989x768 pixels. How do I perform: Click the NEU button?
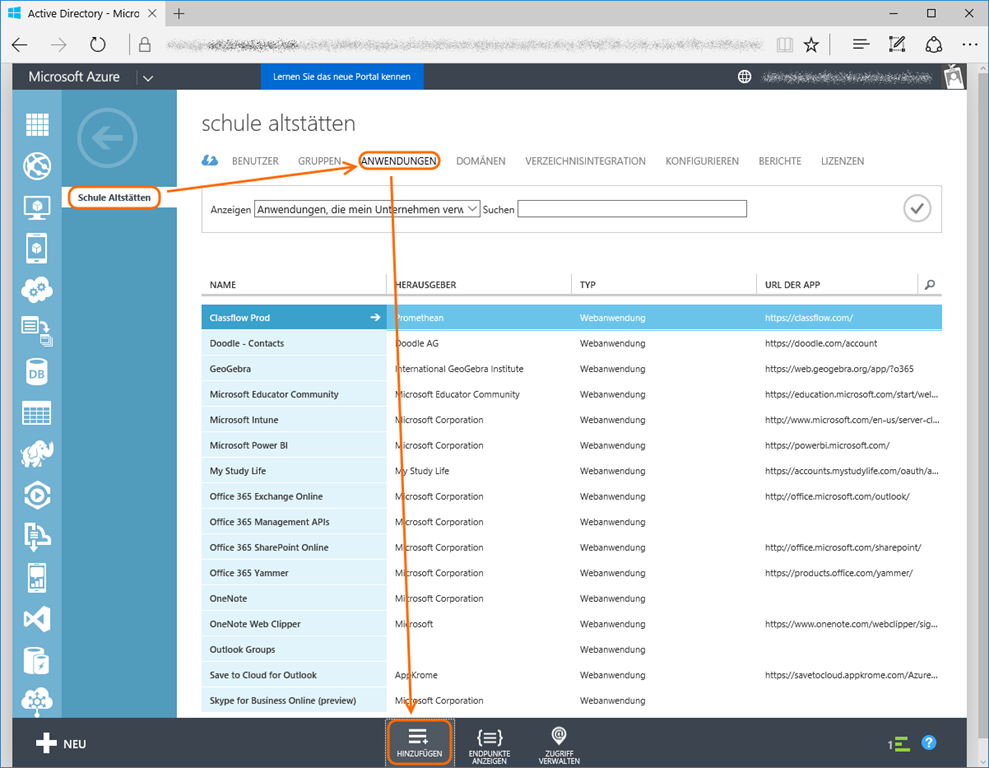[x=62, y=744]
